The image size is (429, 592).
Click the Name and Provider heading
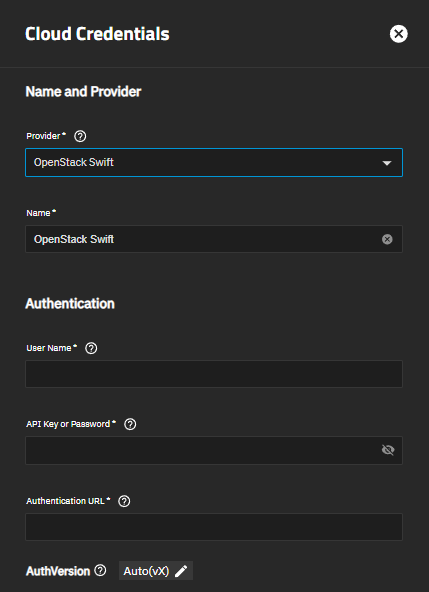pos(83,91)
